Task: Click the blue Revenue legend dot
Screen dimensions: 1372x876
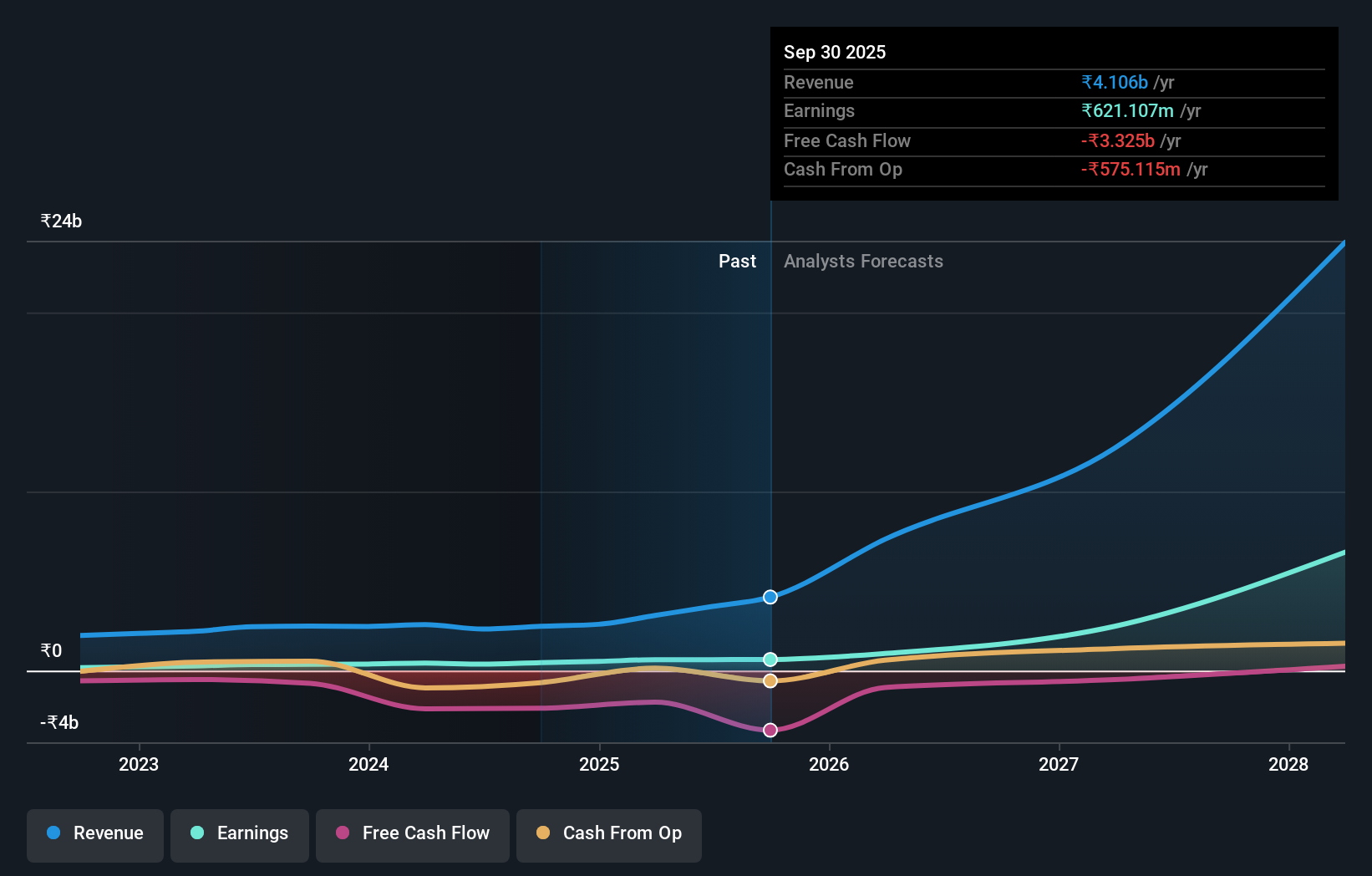Action: pos(53,833)
